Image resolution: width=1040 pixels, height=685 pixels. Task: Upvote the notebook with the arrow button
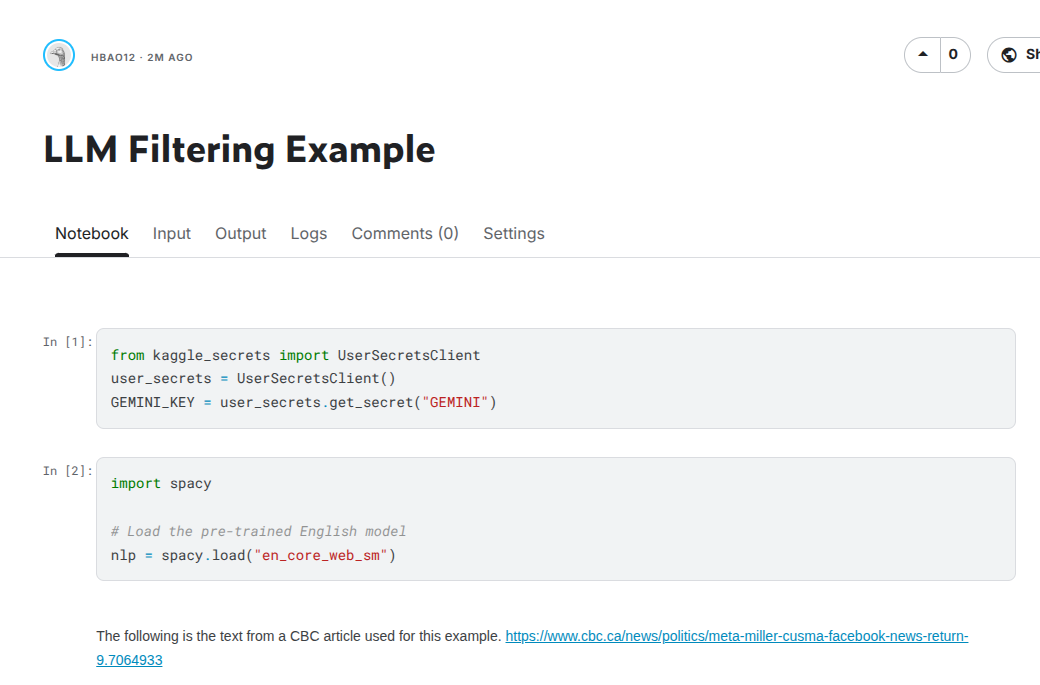click(922, 55)
